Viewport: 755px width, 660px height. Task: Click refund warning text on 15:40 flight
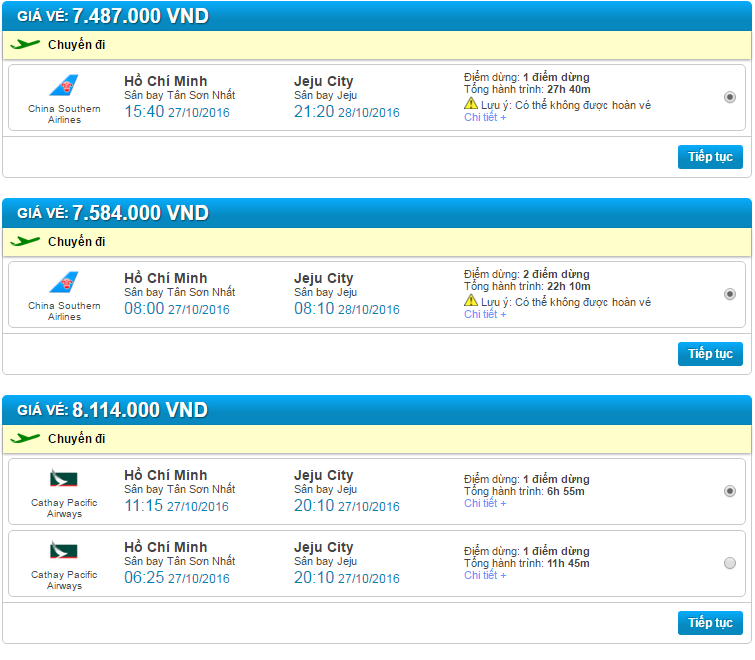(x=566, y=105)
